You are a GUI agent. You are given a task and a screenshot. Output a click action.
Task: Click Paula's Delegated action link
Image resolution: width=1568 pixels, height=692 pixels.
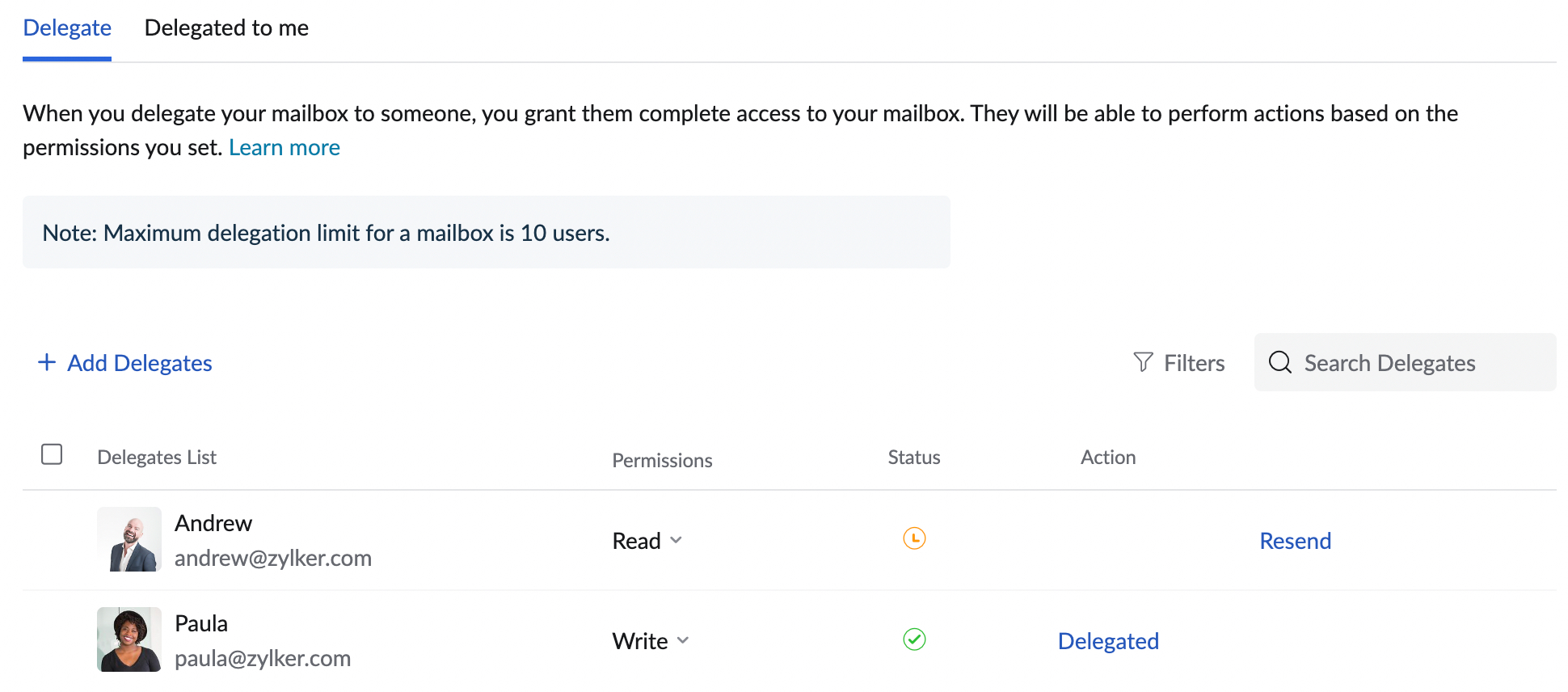pos(1108,641)
